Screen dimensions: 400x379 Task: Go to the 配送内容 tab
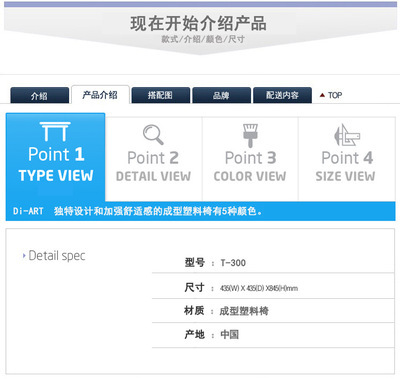282,95
